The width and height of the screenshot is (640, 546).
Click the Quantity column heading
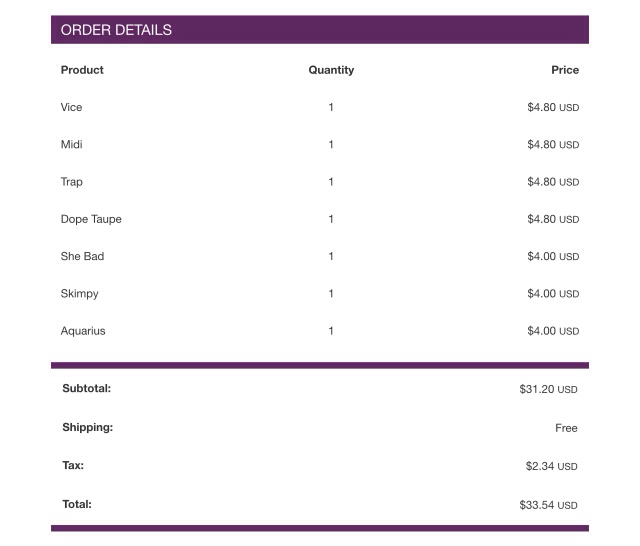[331, 70]
